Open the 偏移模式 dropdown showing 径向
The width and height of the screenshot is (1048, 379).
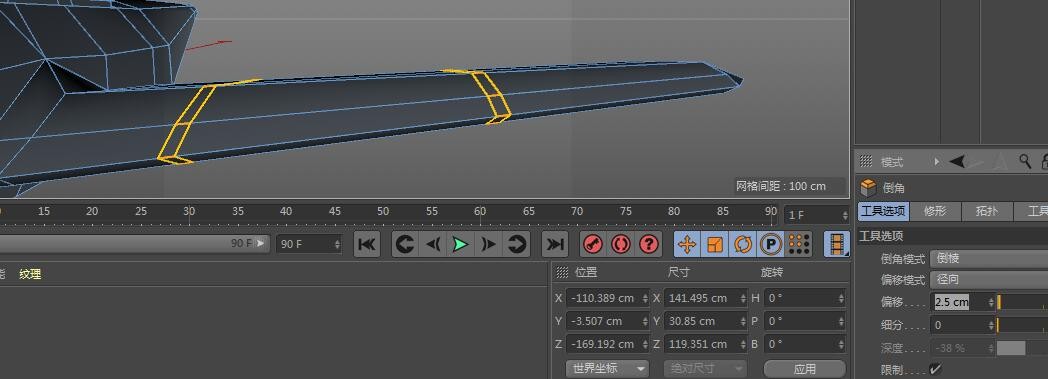coord(989,280)
